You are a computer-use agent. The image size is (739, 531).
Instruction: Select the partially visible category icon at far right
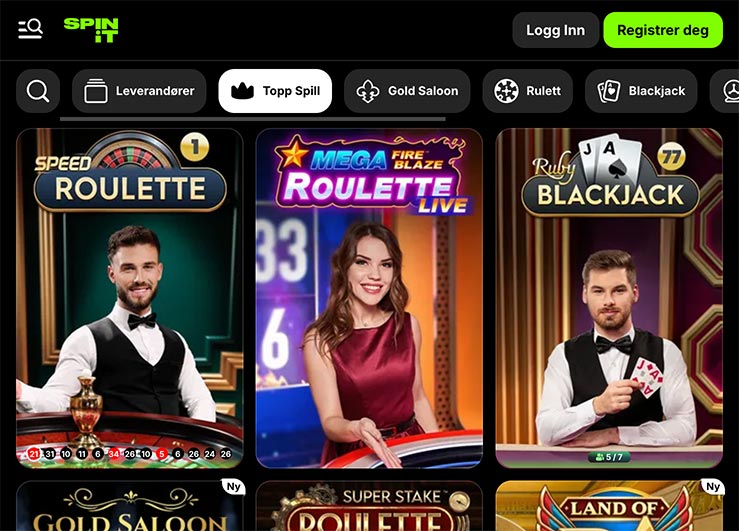pos(730,91)
